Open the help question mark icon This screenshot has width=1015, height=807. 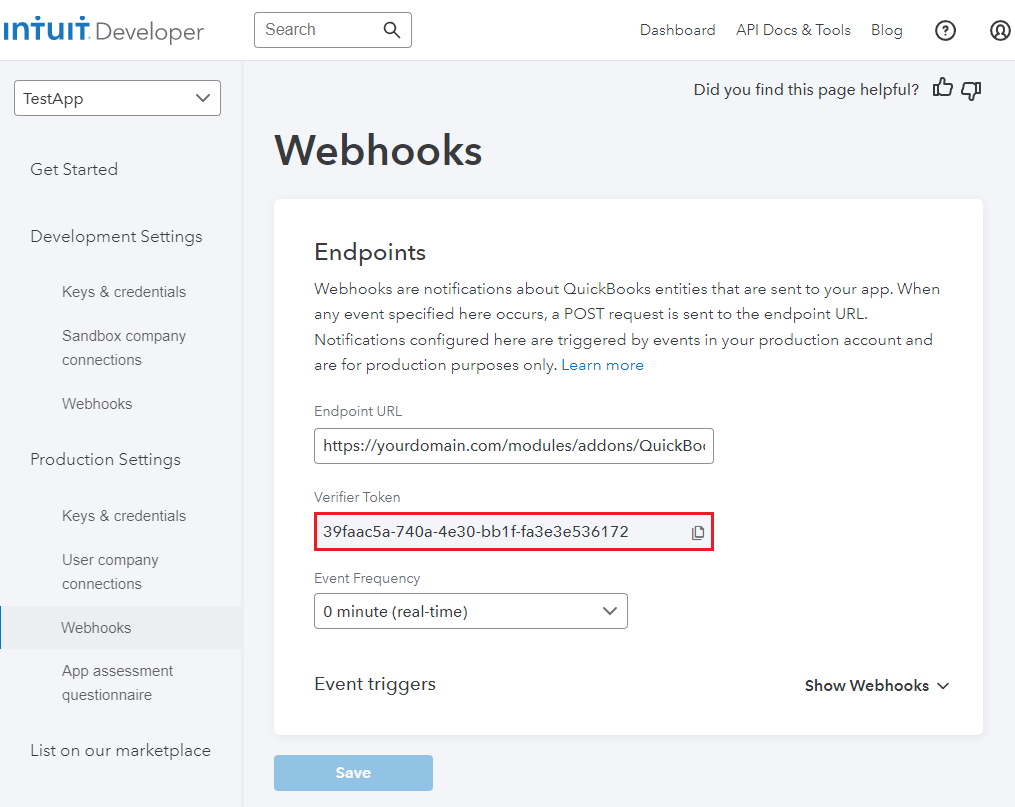[945, 30]
